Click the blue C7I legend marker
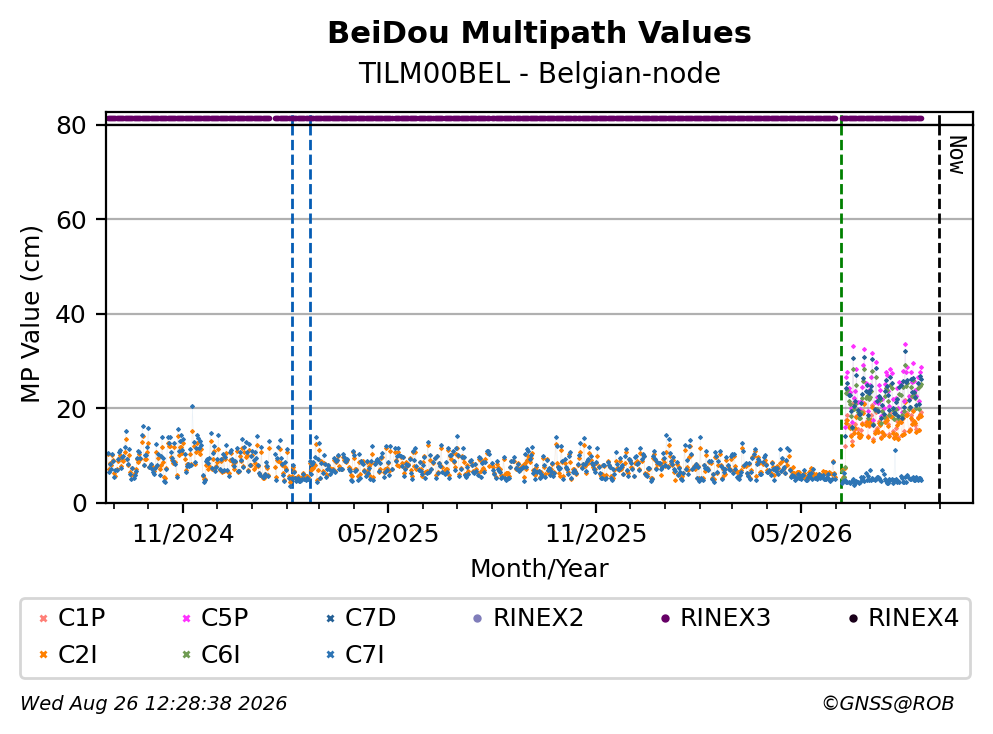The height and width of the screenshot is (734, 993). (330, 655)
